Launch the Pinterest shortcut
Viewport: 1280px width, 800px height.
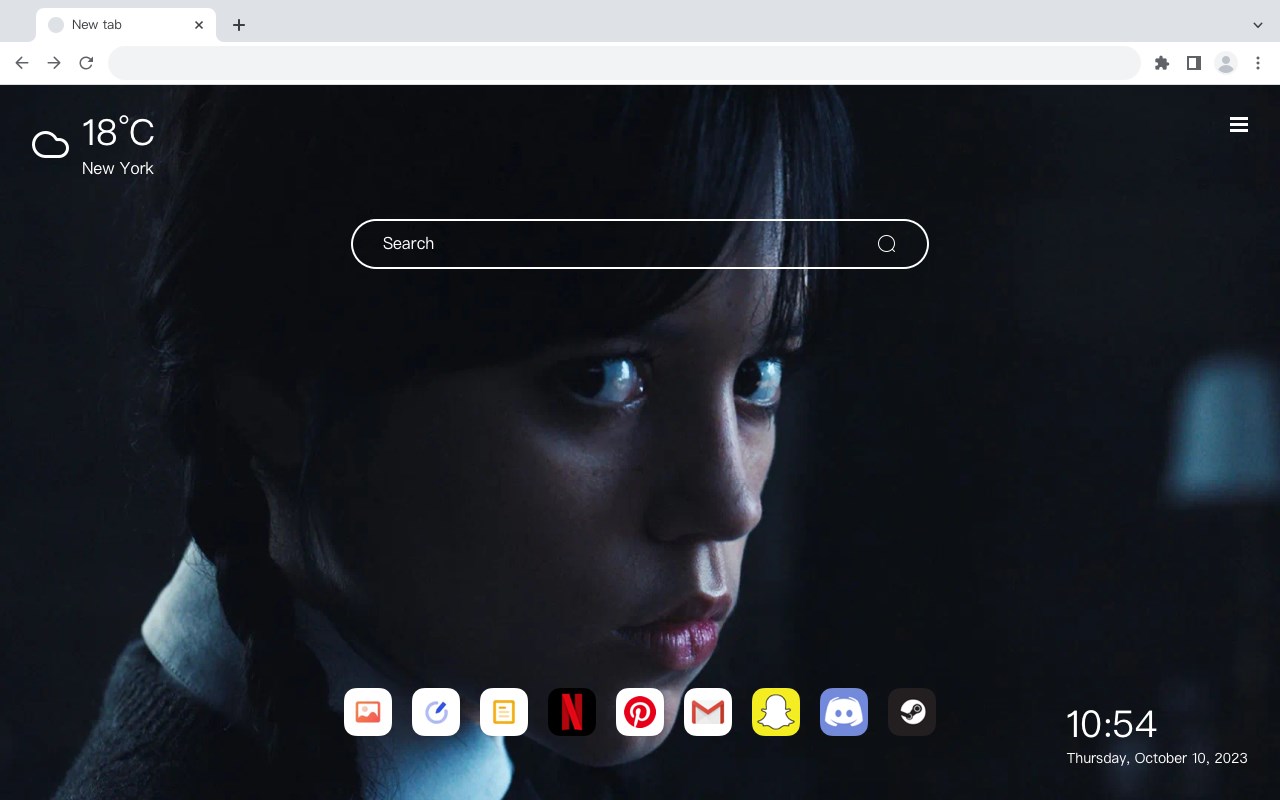pos(640,712)
